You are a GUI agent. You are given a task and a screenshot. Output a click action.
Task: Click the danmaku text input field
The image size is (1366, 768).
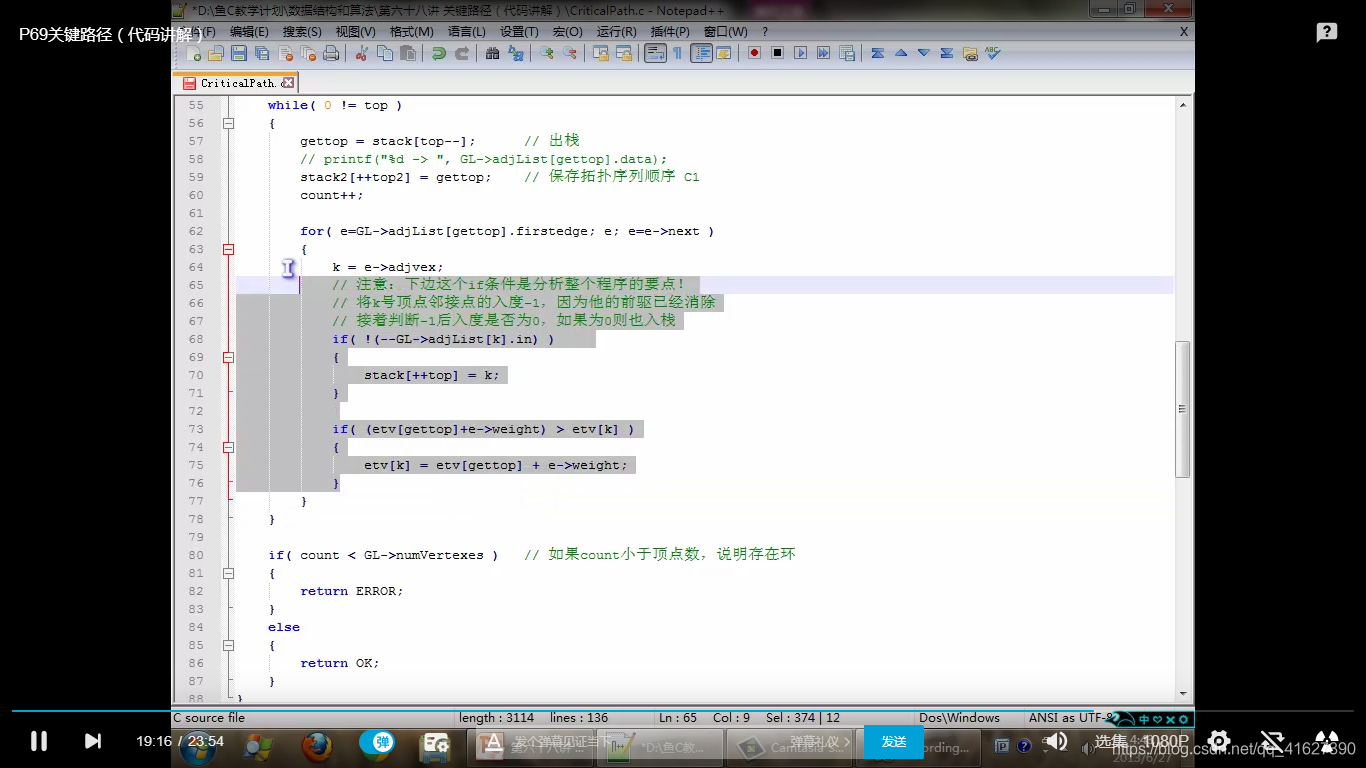coord(634,742)
